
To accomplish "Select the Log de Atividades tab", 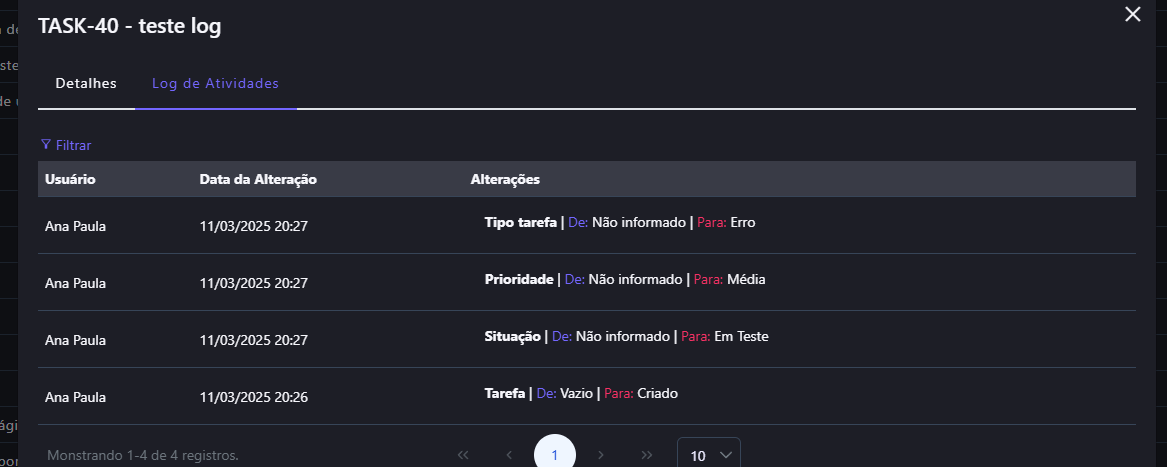I will (215, 83).
